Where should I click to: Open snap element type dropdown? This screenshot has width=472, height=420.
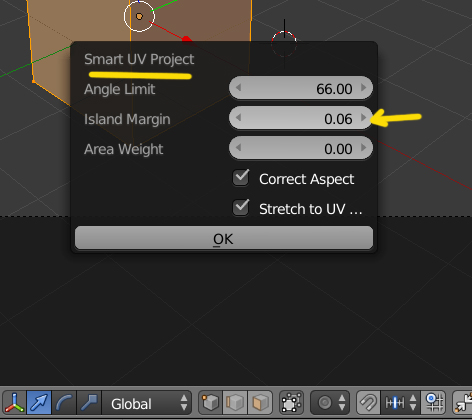click(x=400, y=403)
